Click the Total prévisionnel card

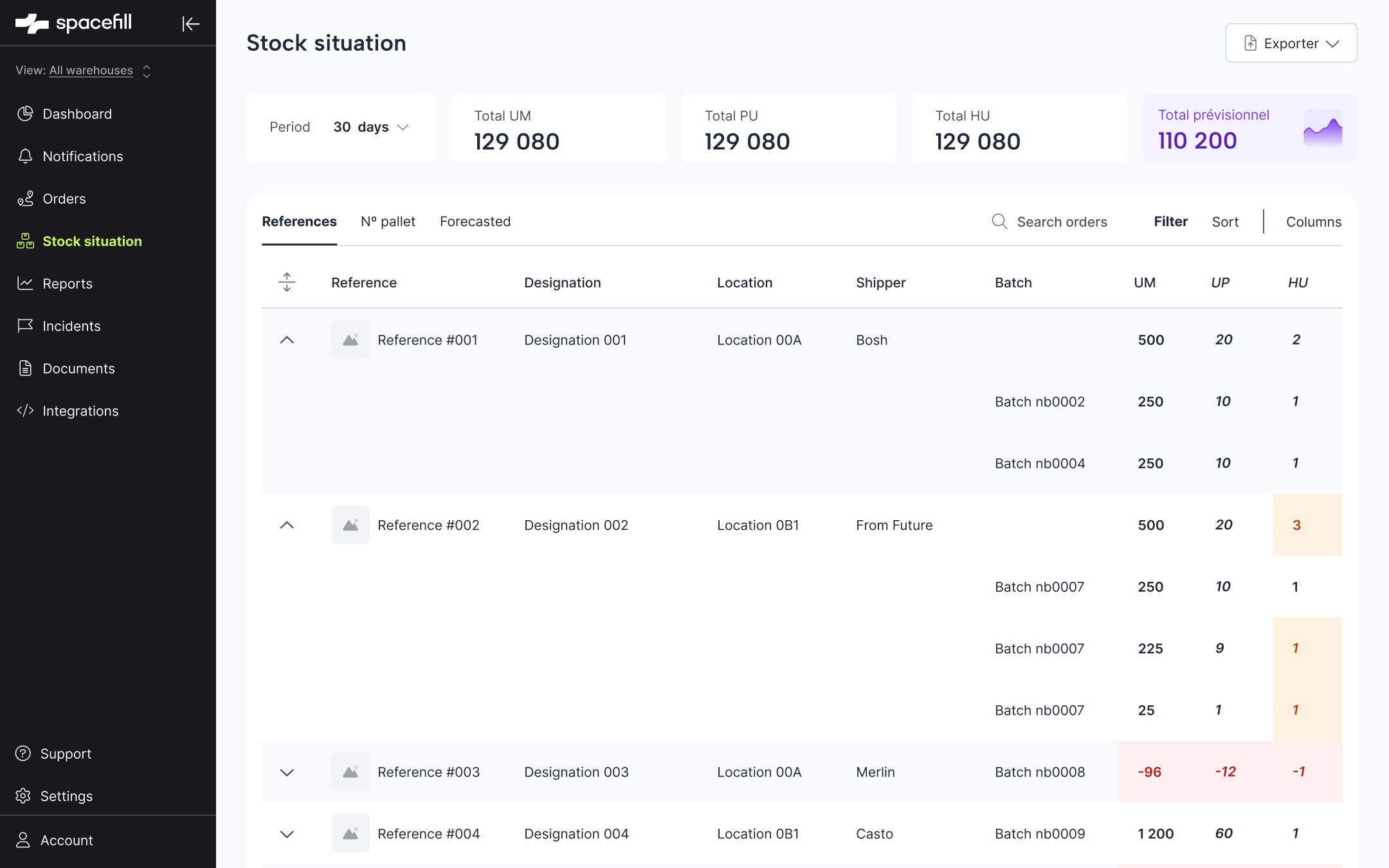[x=1249, y=128]
